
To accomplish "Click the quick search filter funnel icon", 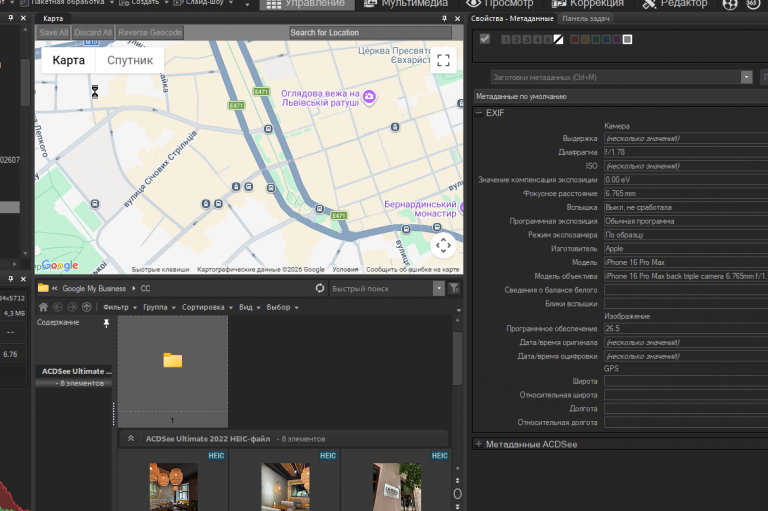I will tap(455, 288).
